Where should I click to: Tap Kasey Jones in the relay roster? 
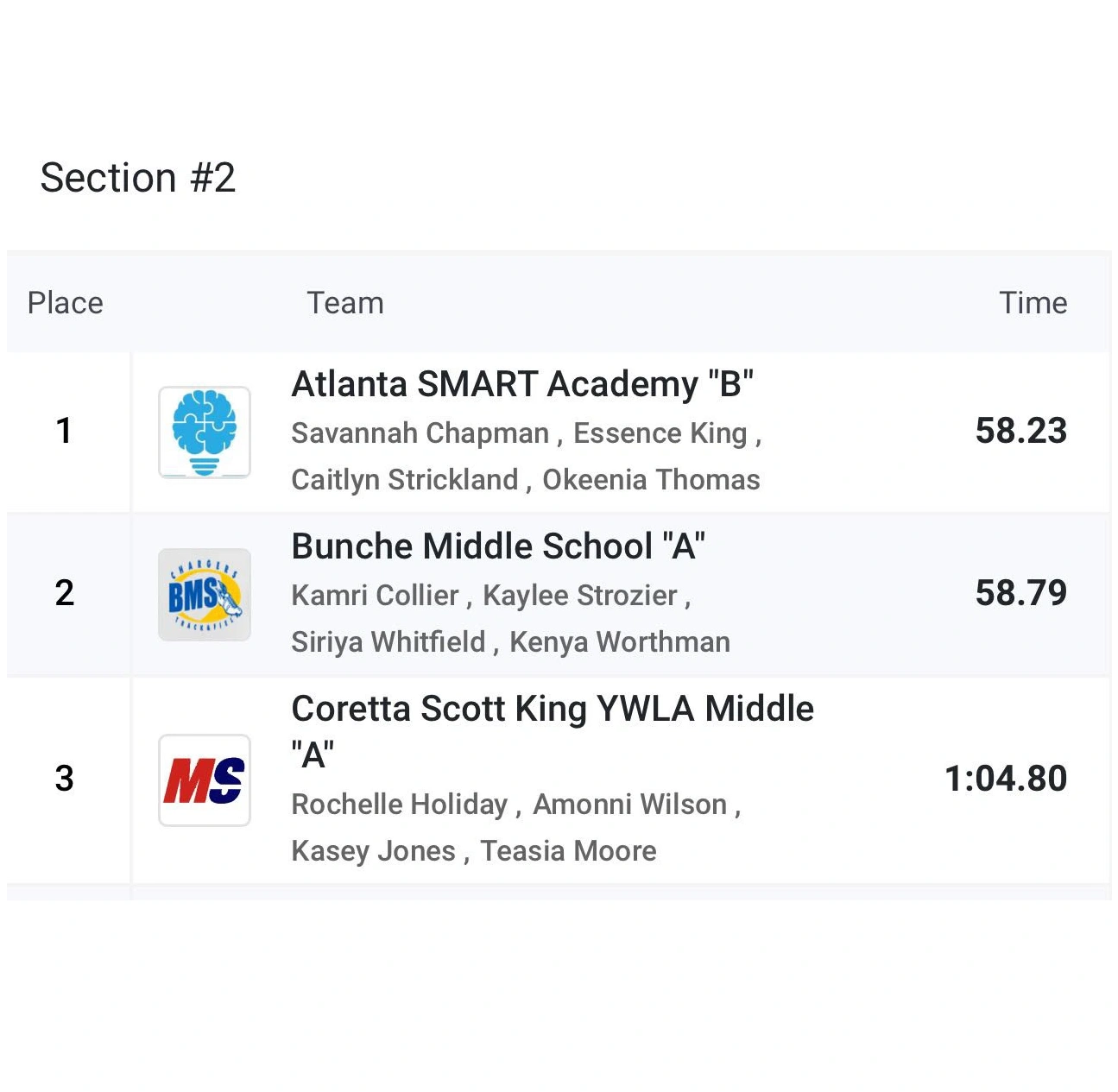click(x=374, y=851)
